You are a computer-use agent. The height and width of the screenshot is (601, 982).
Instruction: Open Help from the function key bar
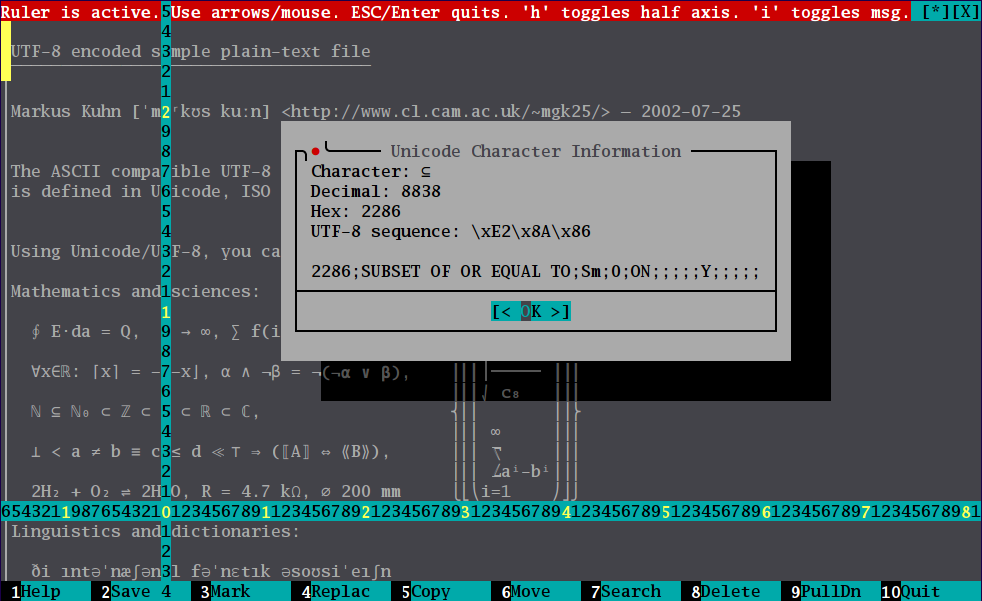(x=41, y=592)
